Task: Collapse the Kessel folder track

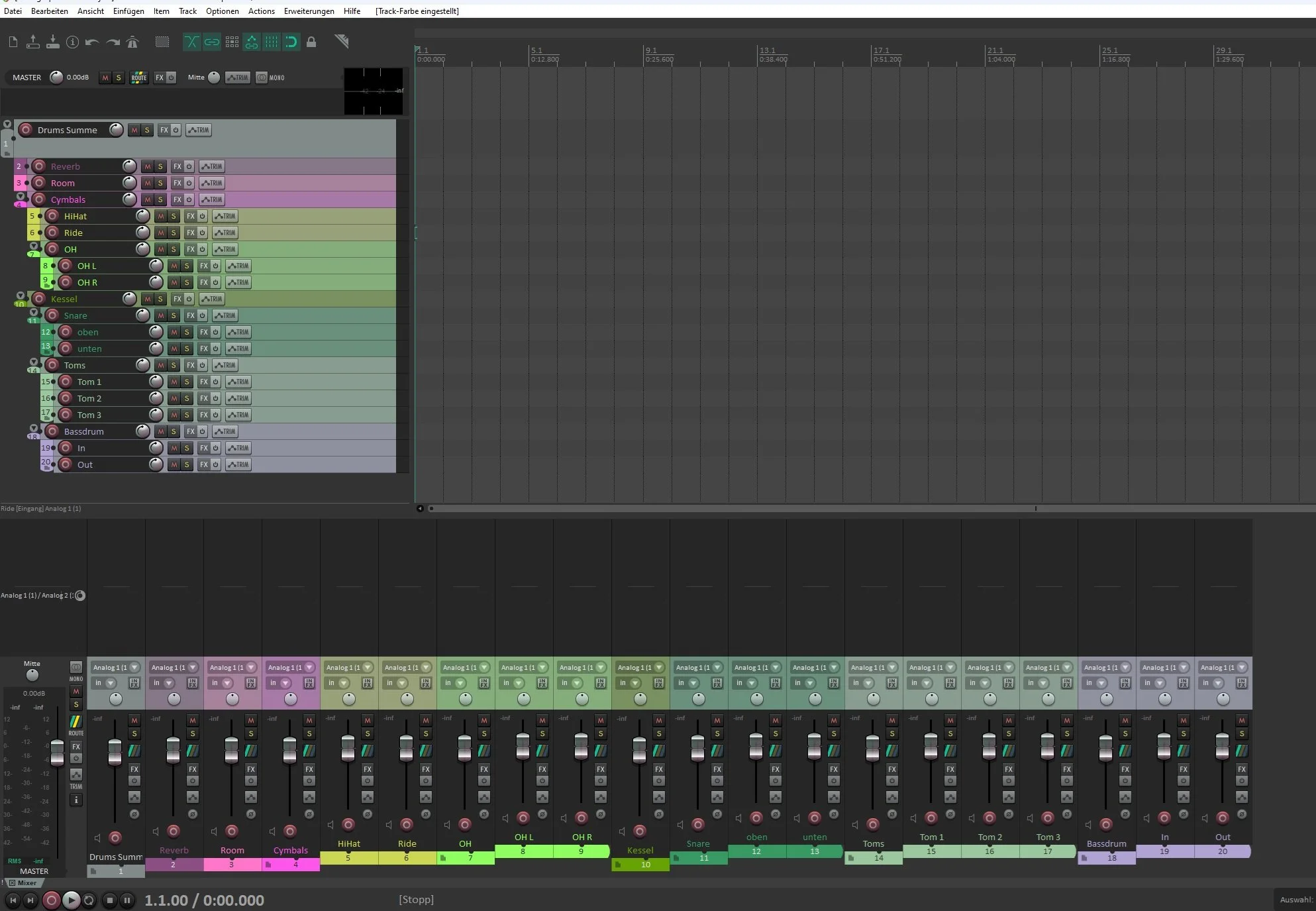Action: (21, 295)
